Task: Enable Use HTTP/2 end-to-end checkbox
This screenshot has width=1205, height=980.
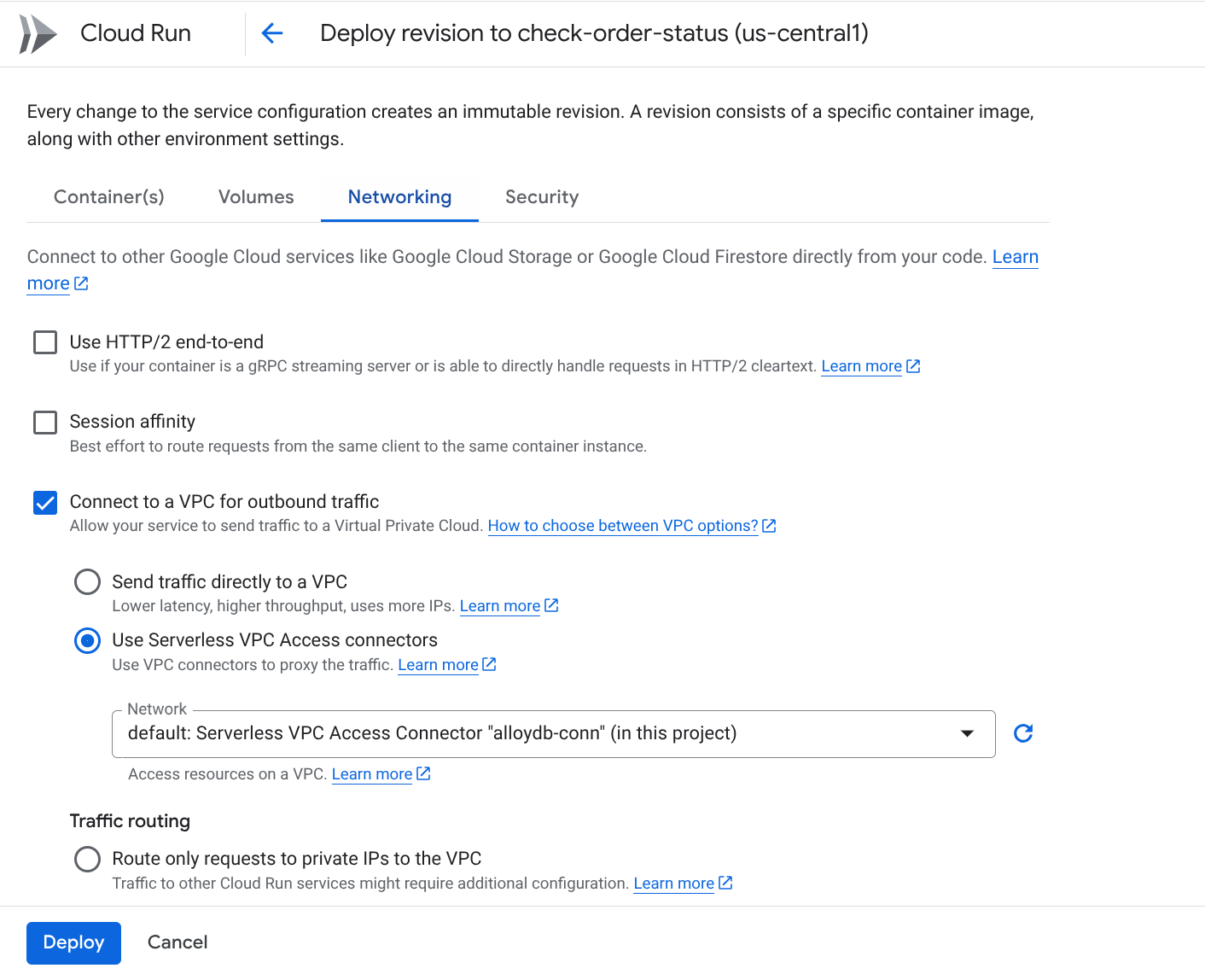Action: pyautogui.click(x=45, y=342)
